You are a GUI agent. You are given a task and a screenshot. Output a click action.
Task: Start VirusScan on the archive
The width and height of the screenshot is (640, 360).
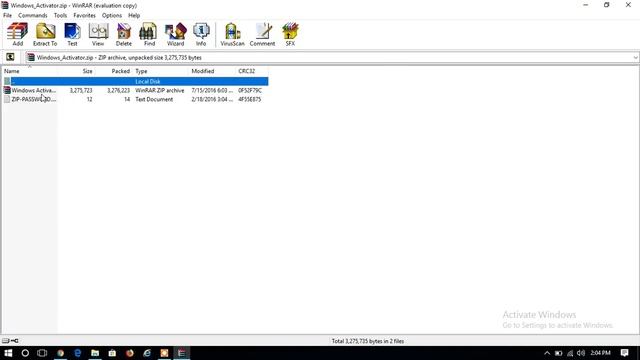tap(232, 34)
